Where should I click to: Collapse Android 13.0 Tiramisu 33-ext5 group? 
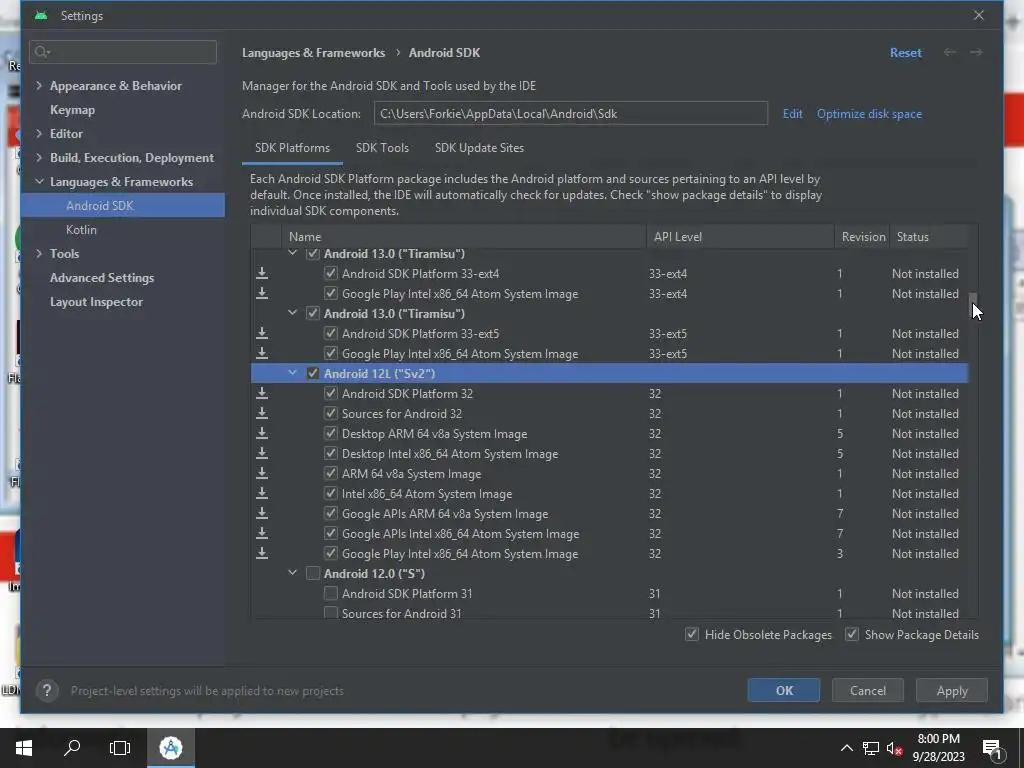[x=293, y=313]
